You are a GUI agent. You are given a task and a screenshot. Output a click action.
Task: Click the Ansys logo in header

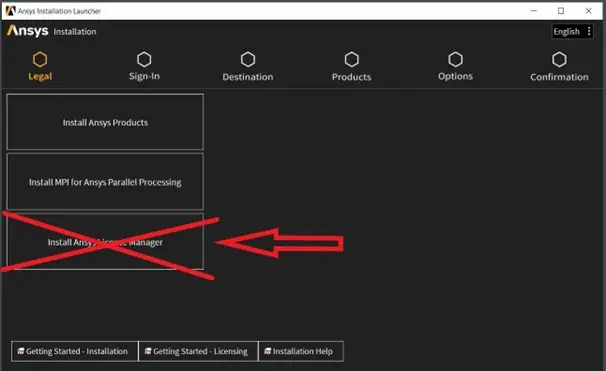click(27, 30)
